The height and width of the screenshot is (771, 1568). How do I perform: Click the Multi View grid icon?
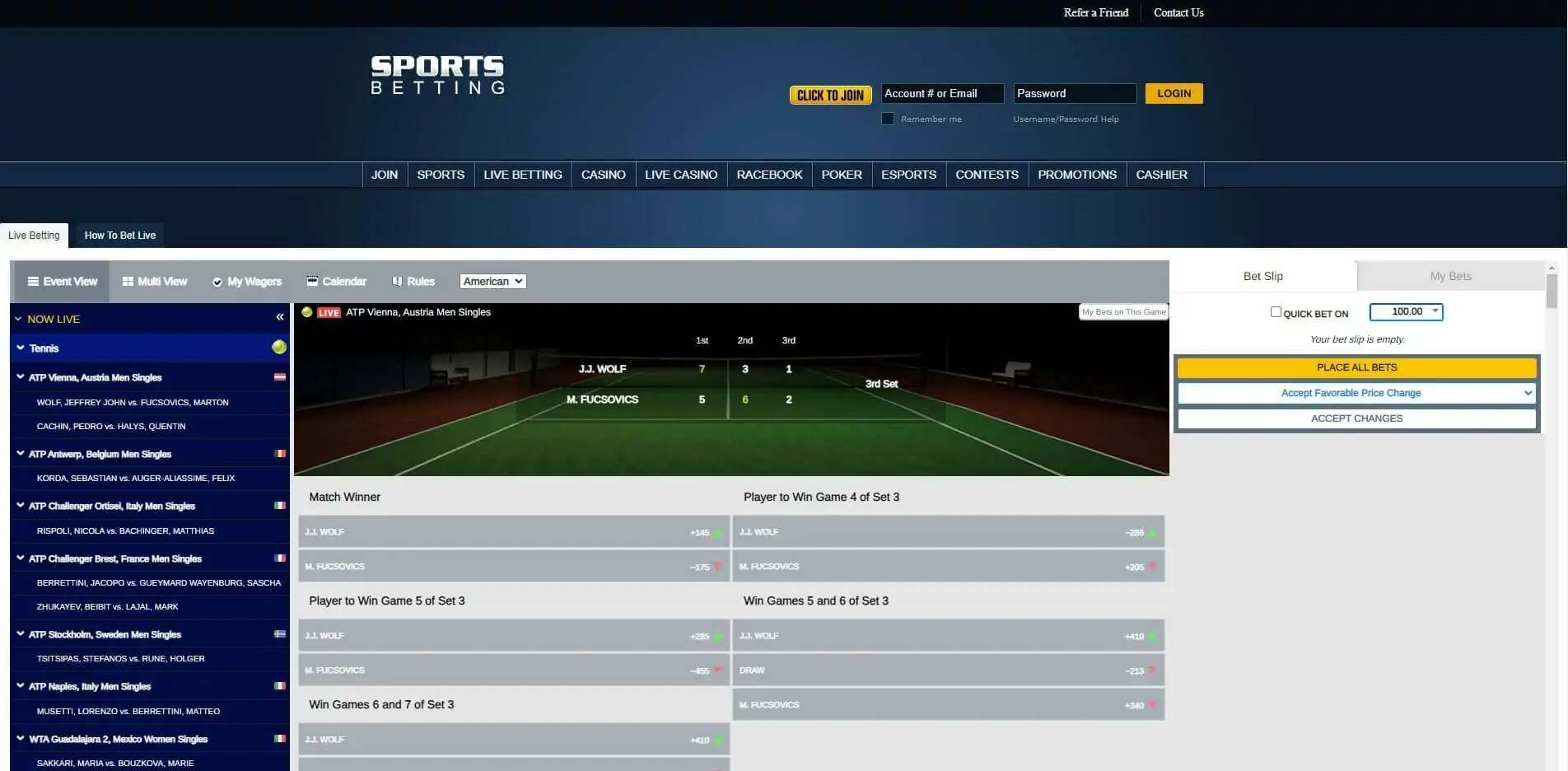pos(128,282)
